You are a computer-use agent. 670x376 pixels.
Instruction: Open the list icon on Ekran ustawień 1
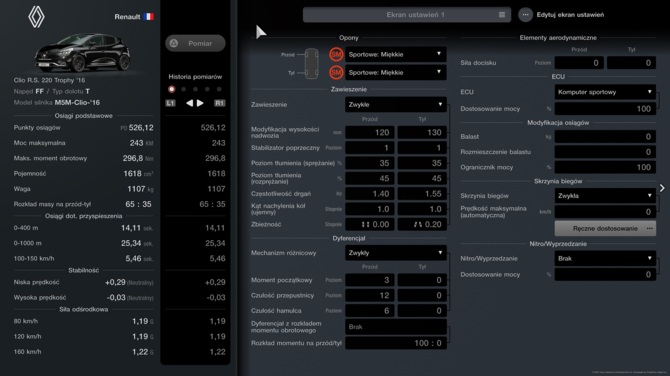coord(502,15)
